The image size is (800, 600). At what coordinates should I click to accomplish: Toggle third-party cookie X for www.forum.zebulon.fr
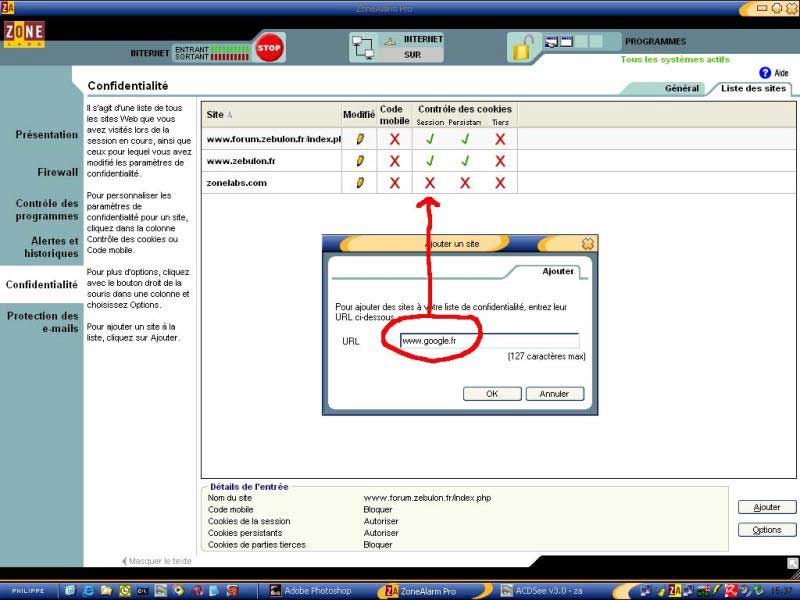500,139
